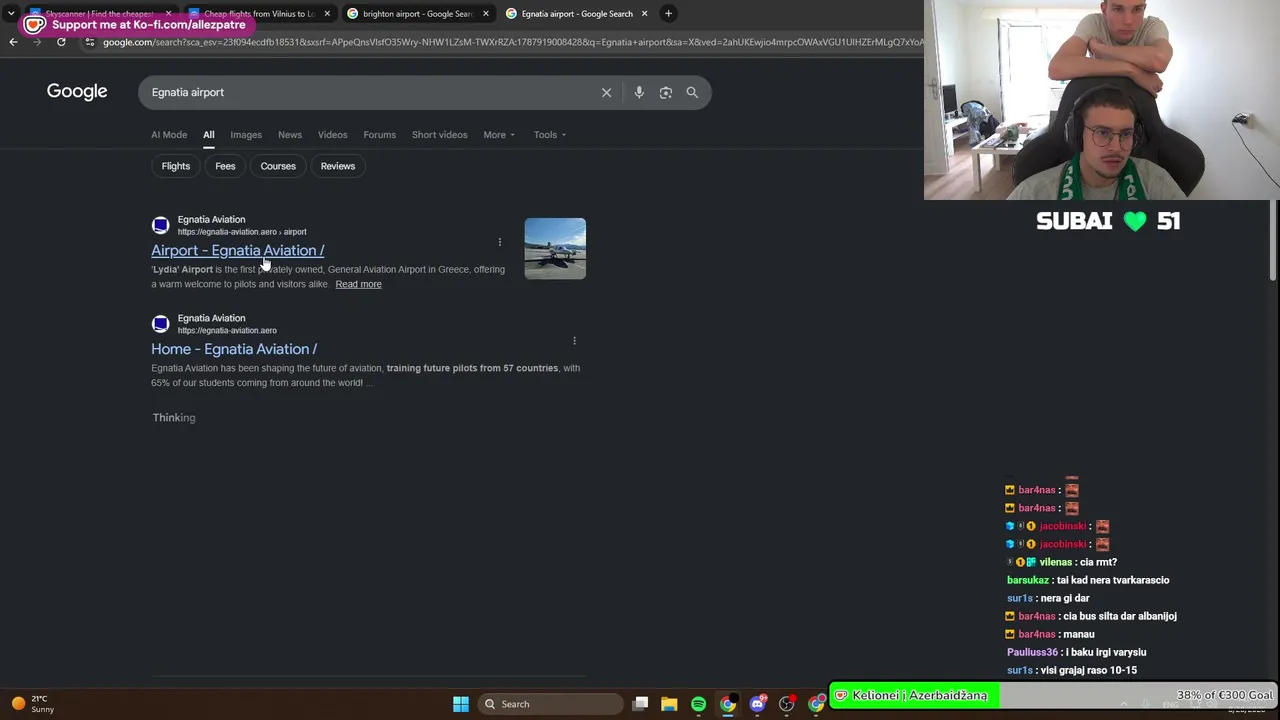This screenshot has height=720, width=1280.
Task: Open the Home - Egnatia Aviation link
Action: 234,349
